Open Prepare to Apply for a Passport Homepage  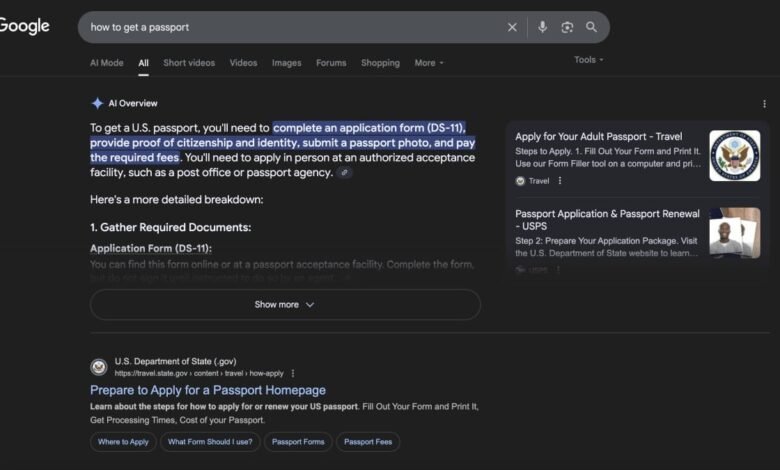pyautogui.click(x=208, y=390)
